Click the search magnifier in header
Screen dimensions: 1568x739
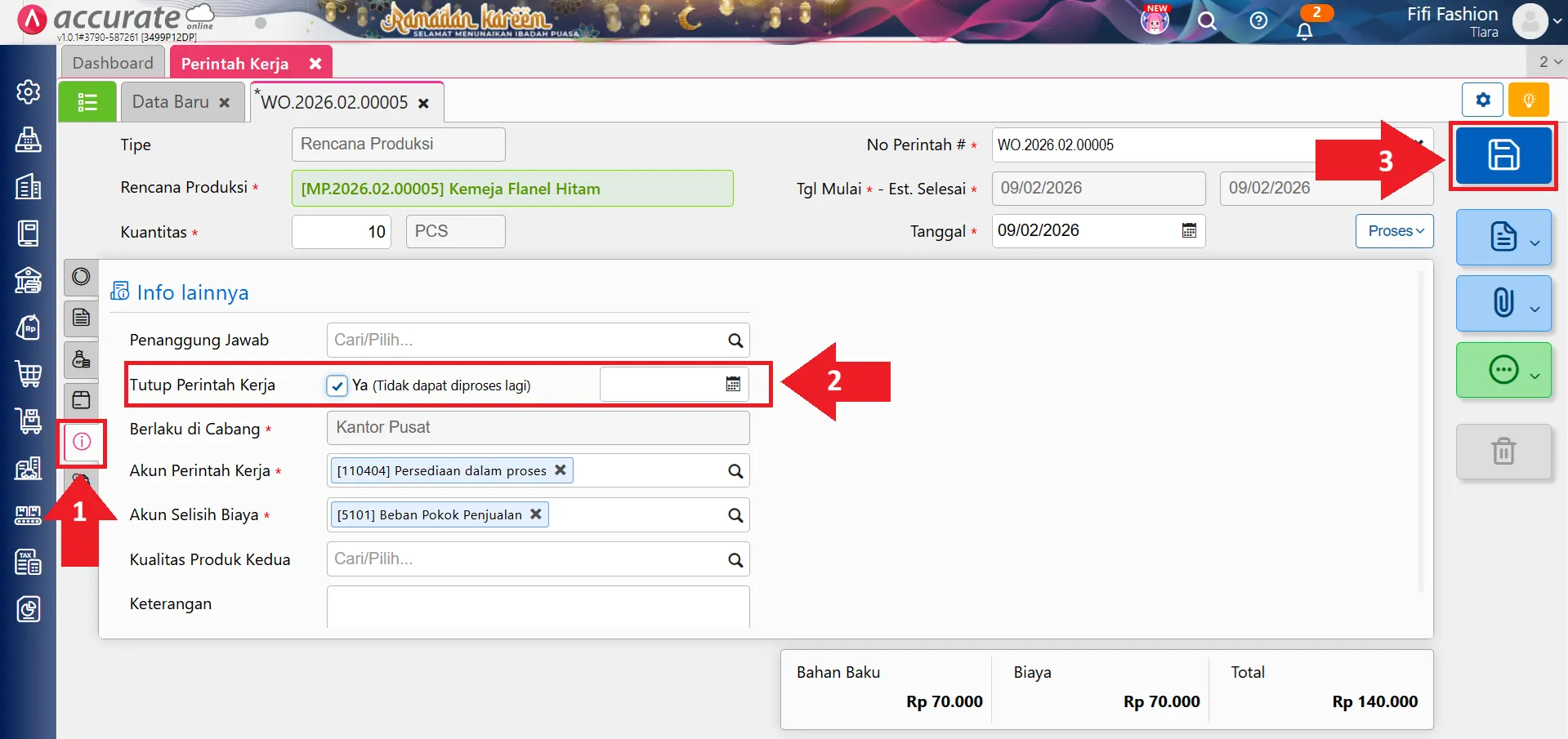click(x=1207, y=21)
